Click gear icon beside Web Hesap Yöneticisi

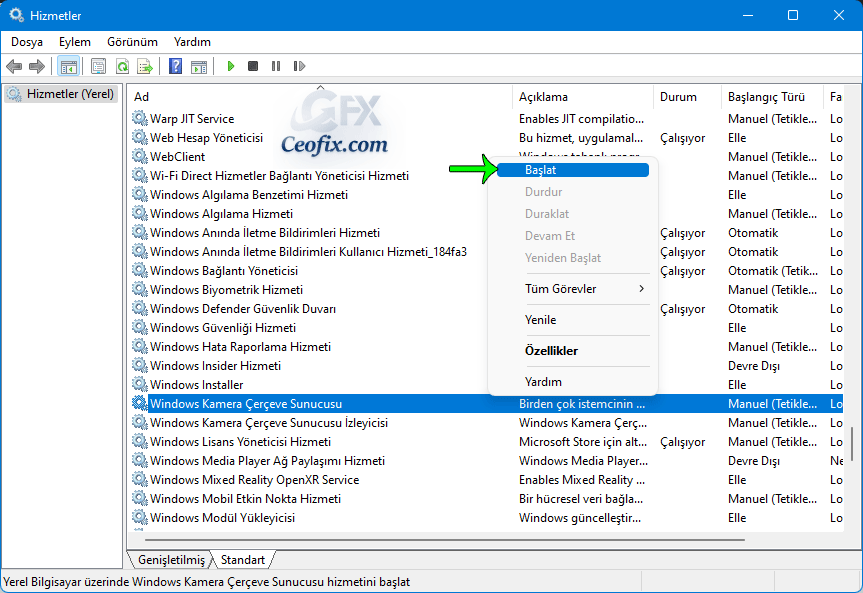point(140,138)
